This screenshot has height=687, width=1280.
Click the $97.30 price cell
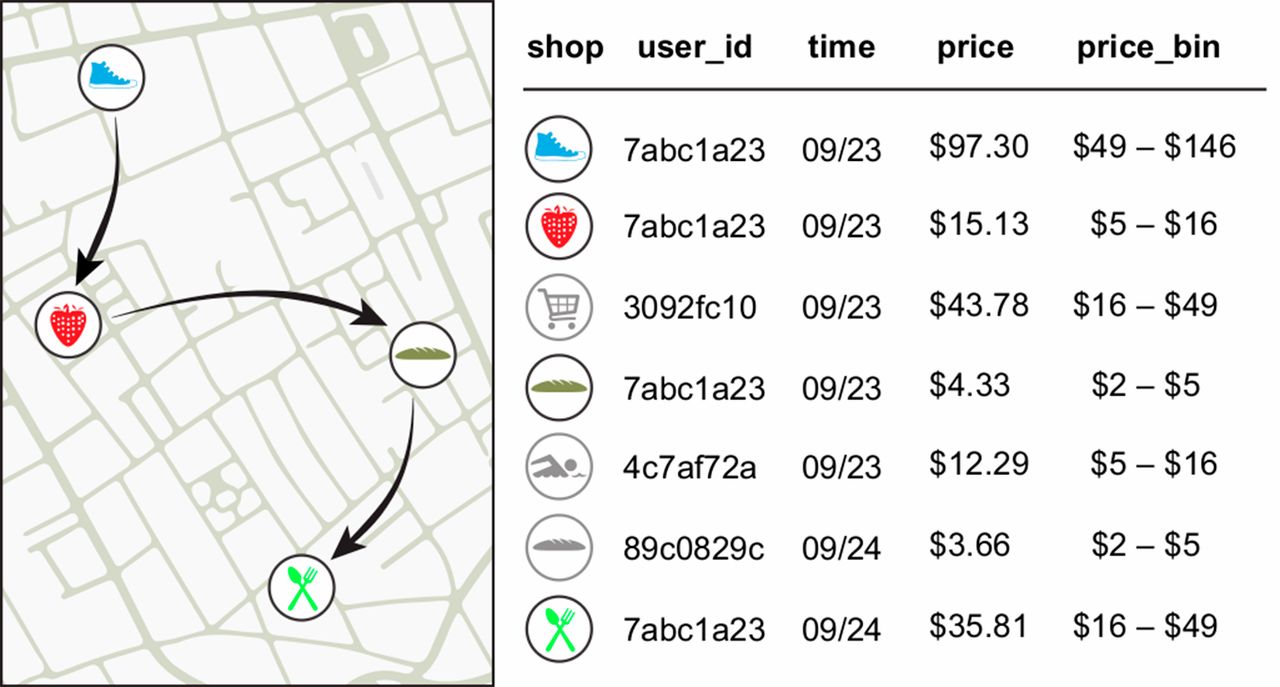978,148
